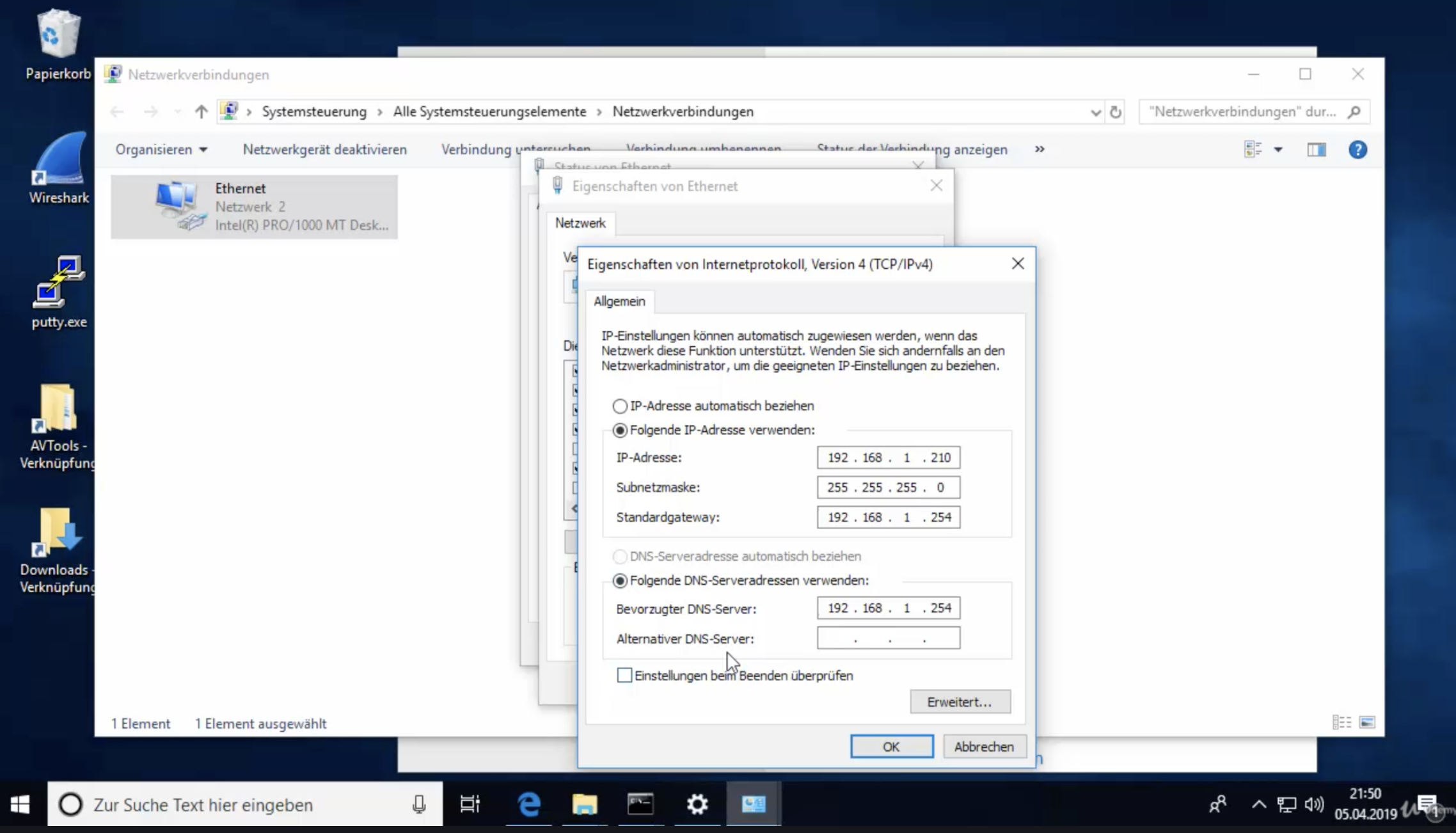Open the view options dropdown arrow
The height and width of the screenshot is (833, 1456).
1278,150
